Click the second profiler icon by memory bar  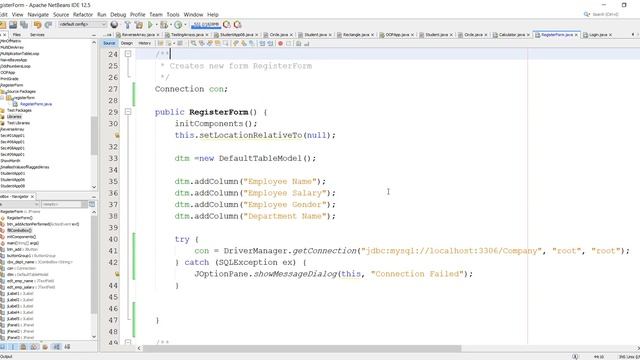pyautogui.click(x=237, y=25)
